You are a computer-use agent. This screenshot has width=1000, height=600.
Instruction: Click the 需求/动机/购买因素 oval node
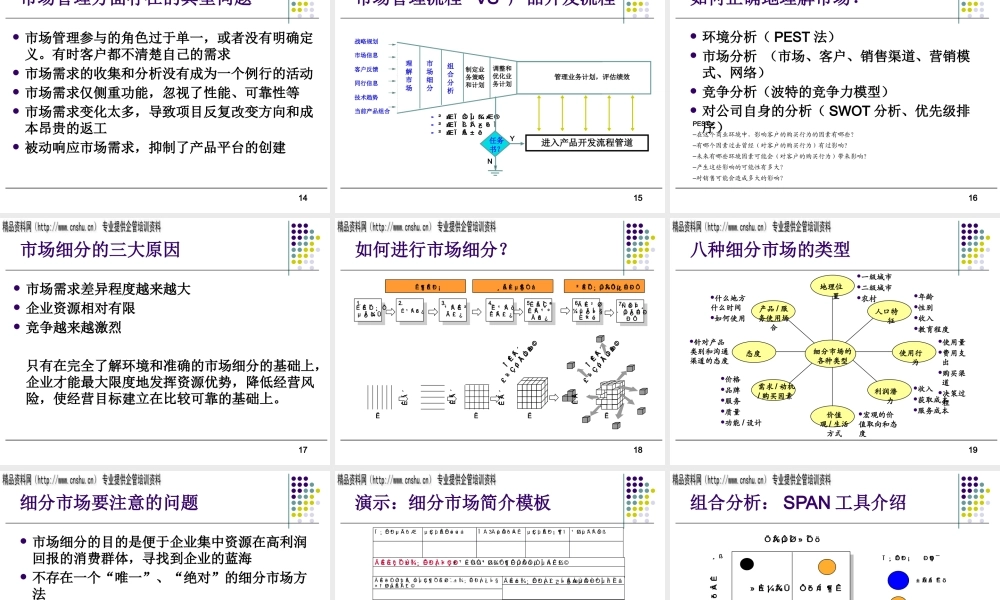tap(774, 390)
